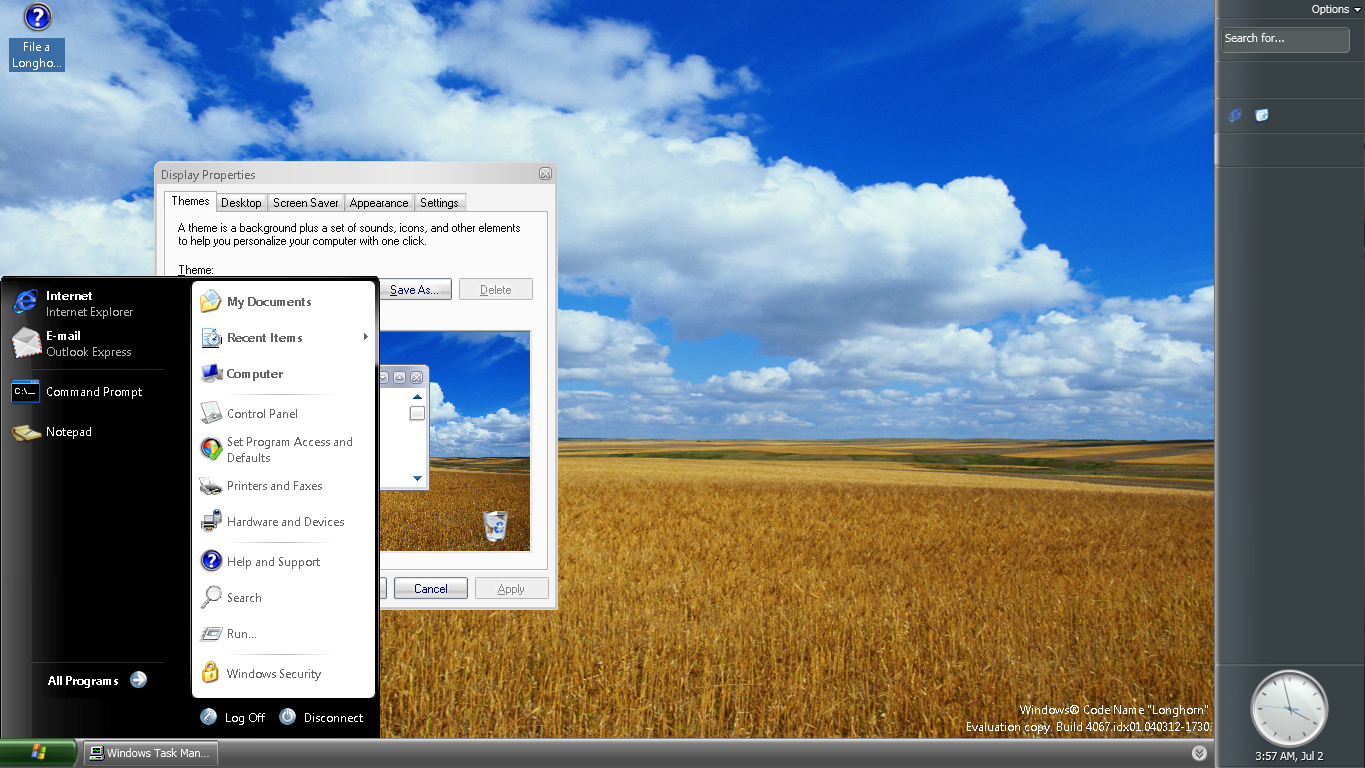Screen dimensions: 1365x768
Task: Start Notepad from the pinned list
Action: coord(25,432)
